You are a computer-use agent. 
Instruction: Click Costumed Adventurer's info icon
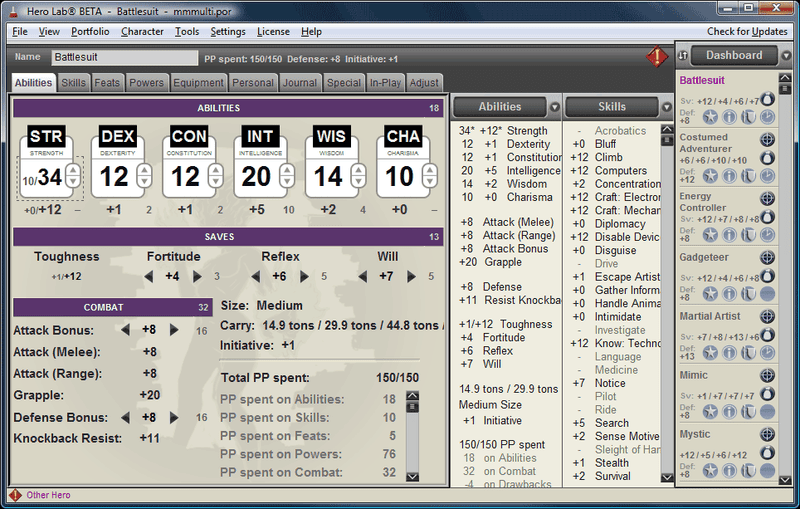[729, 176]
